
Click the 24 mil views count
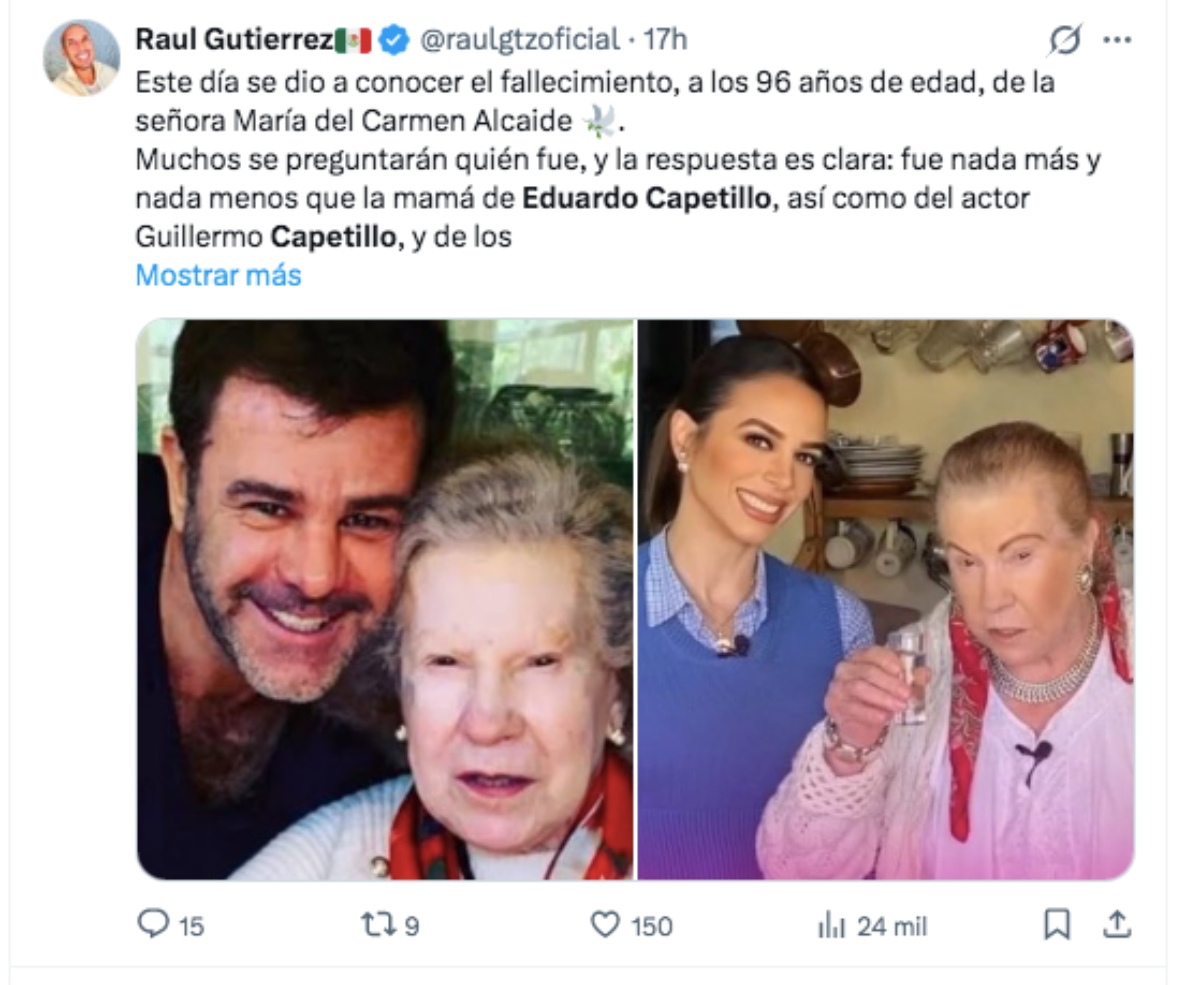tap(892, 927)
